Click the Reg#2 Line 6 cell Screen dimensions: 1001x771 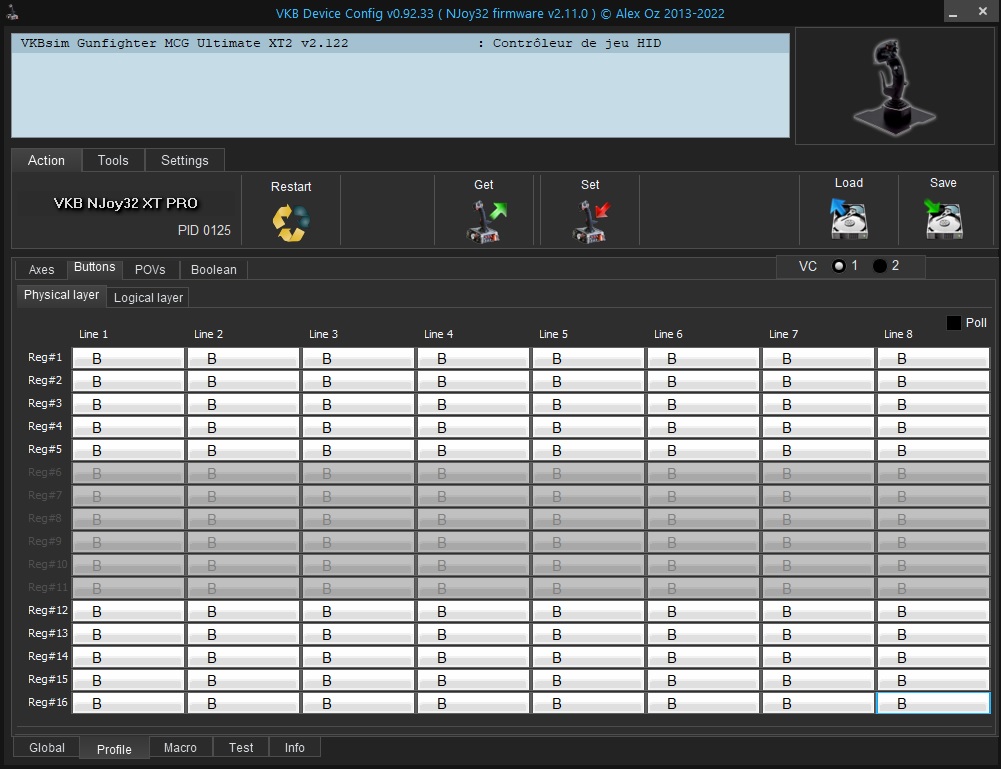703,381
